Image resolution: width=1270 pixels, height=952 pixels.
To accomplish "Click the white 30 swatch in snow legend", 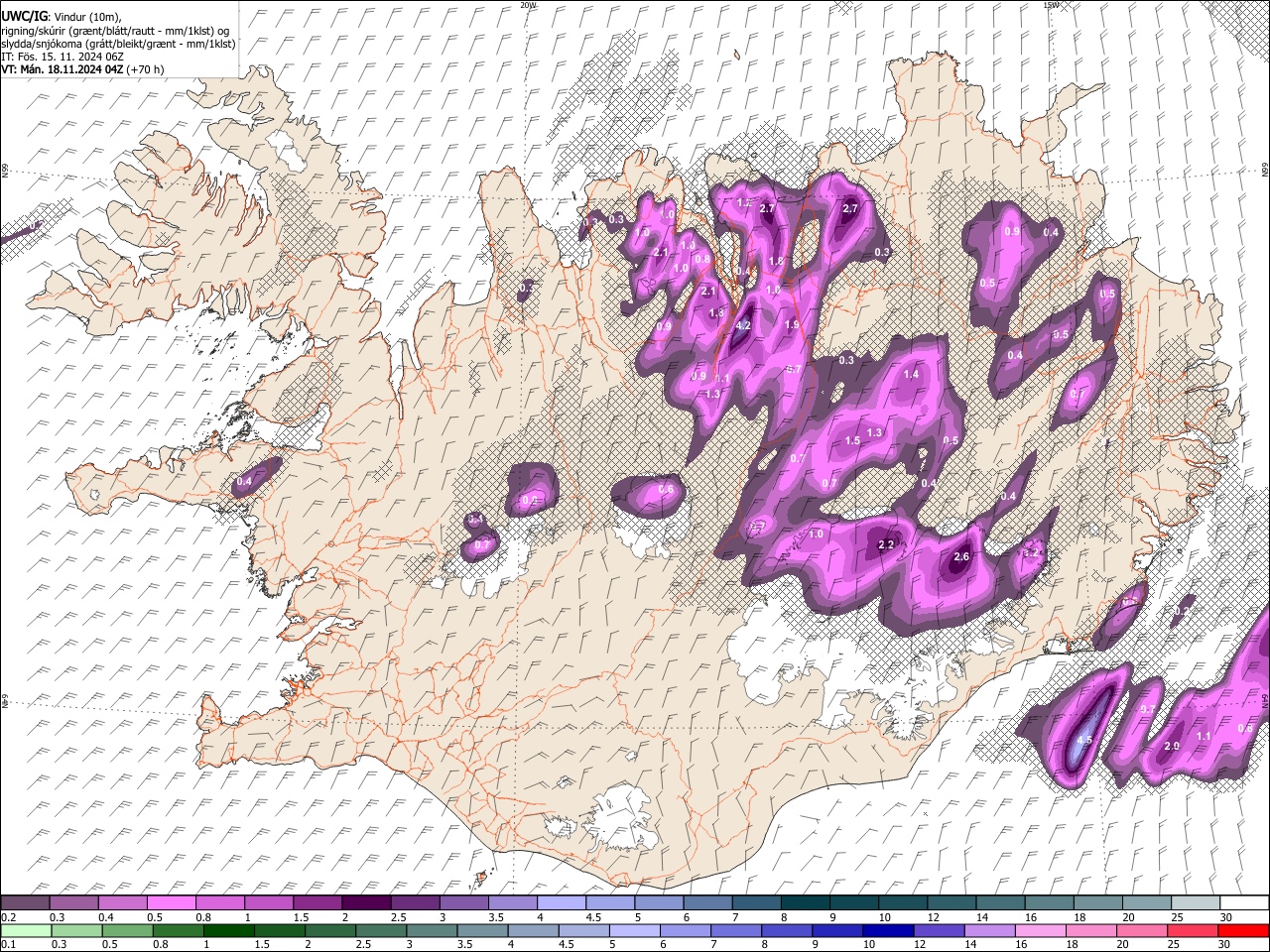I will pos(1243,903).
